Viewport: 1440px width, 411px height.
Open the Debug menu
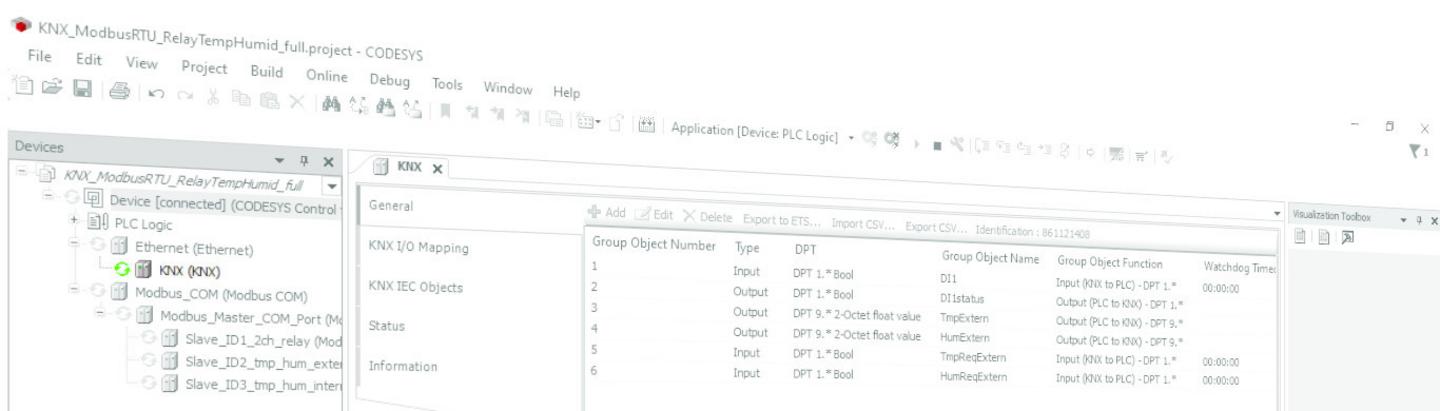(390, 80)
